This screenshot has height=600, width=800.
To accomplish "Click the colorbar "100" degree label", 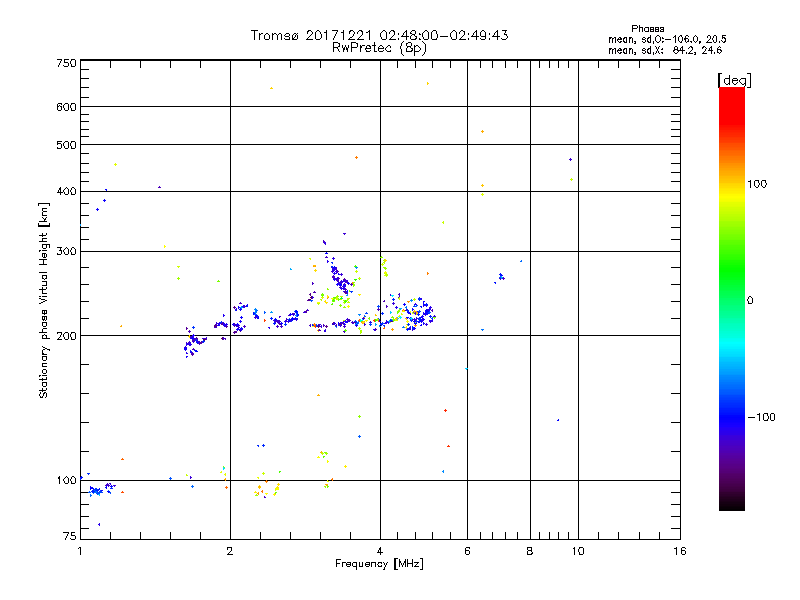I will (x=757, y=184).
